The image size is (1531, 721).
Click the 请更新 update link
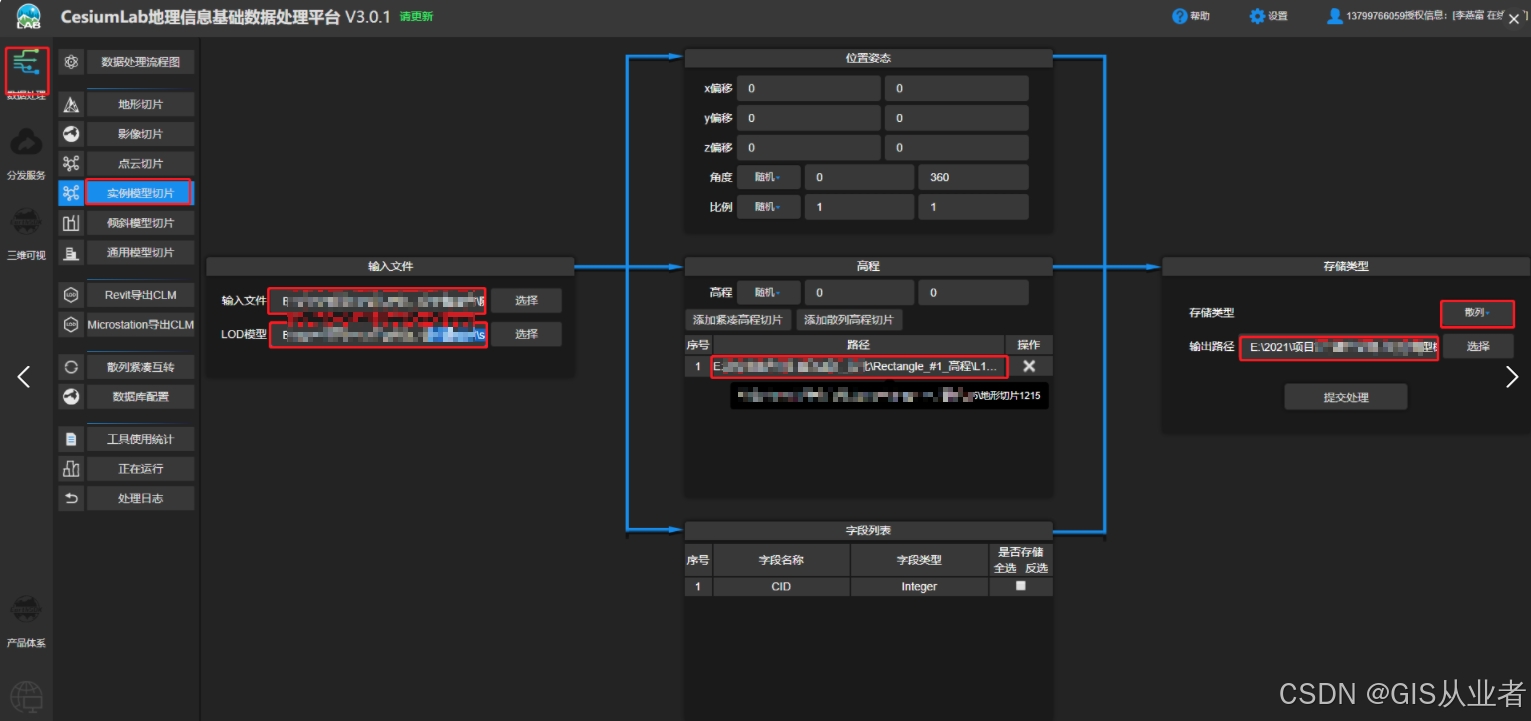(x=416, y=17)
